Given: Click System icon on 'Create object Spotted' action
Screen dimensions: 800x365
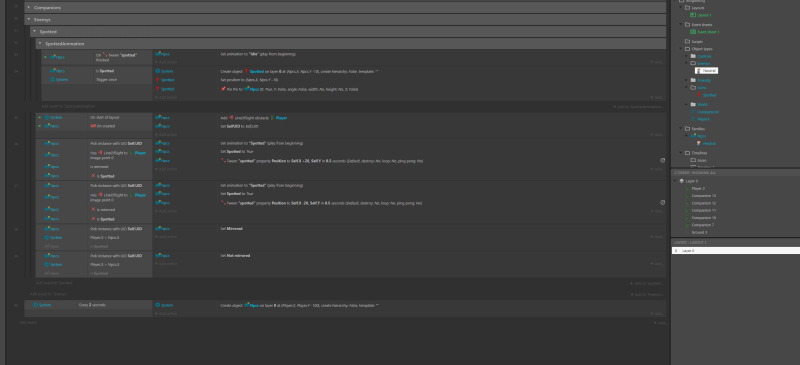Looking at the screenshot, I should tap(157, 71).
